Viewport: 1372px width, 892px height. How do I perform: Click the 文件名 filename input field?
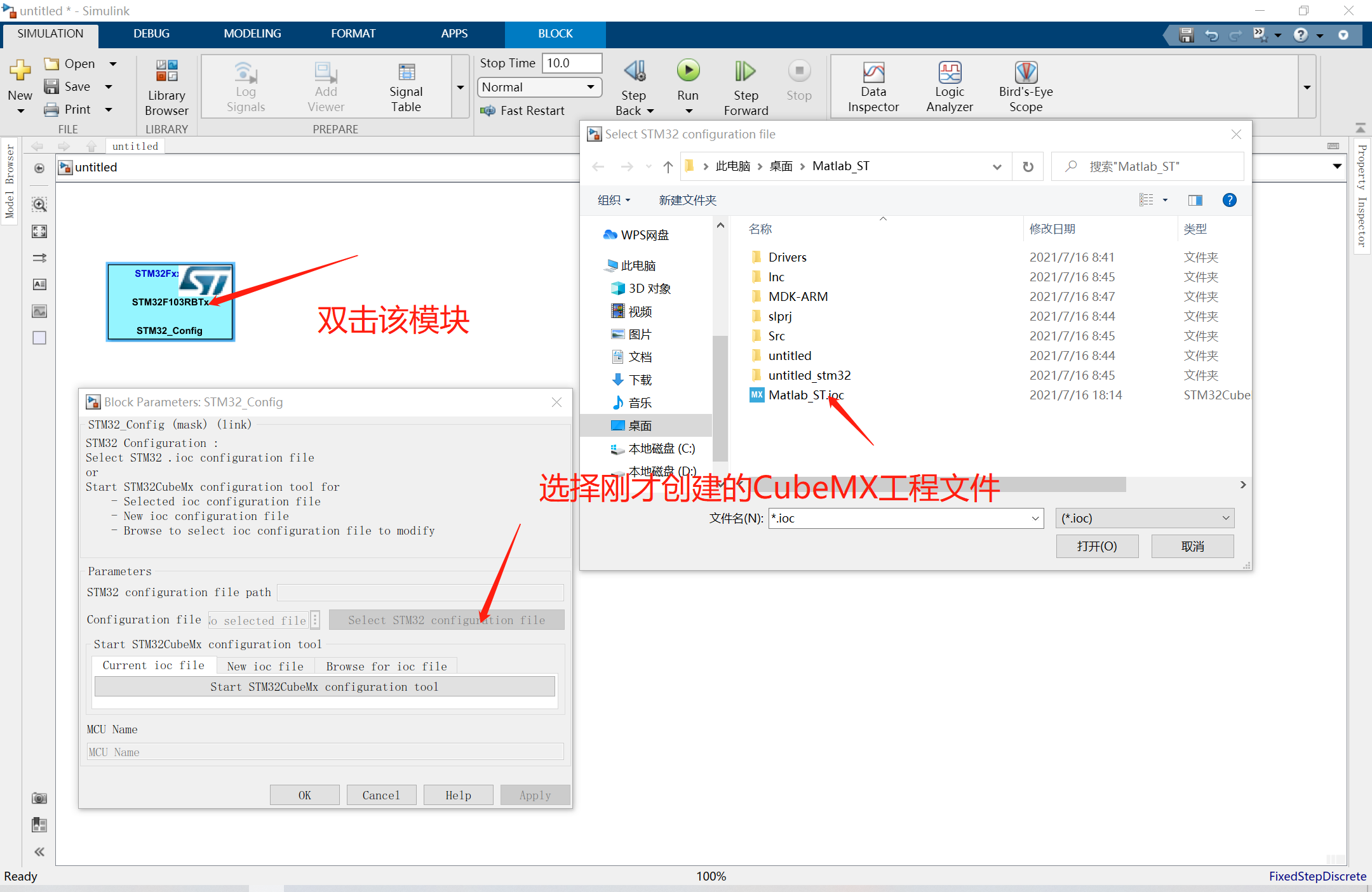(906, 518)
